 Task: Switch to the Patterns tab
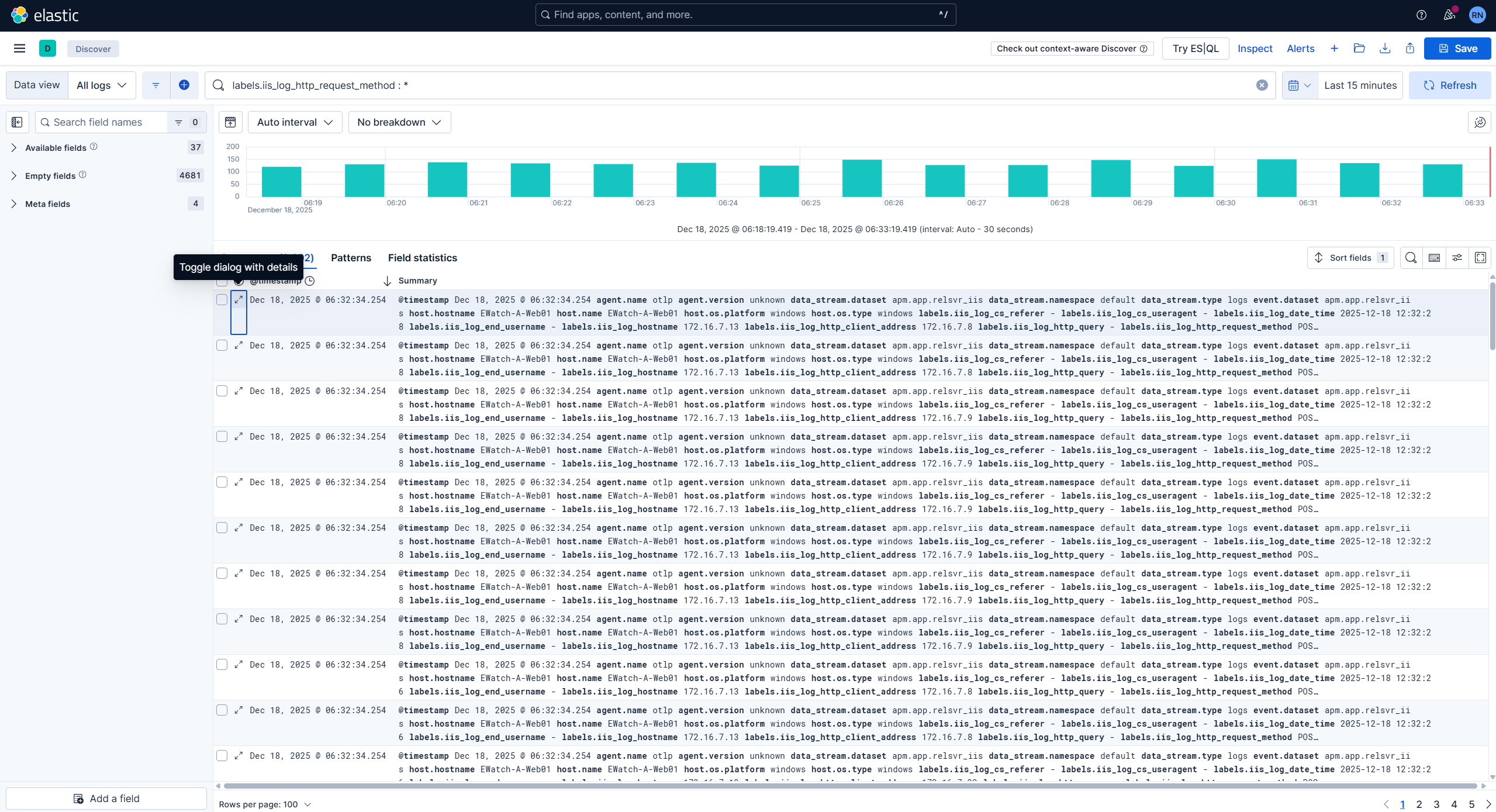tap(350, 258)
